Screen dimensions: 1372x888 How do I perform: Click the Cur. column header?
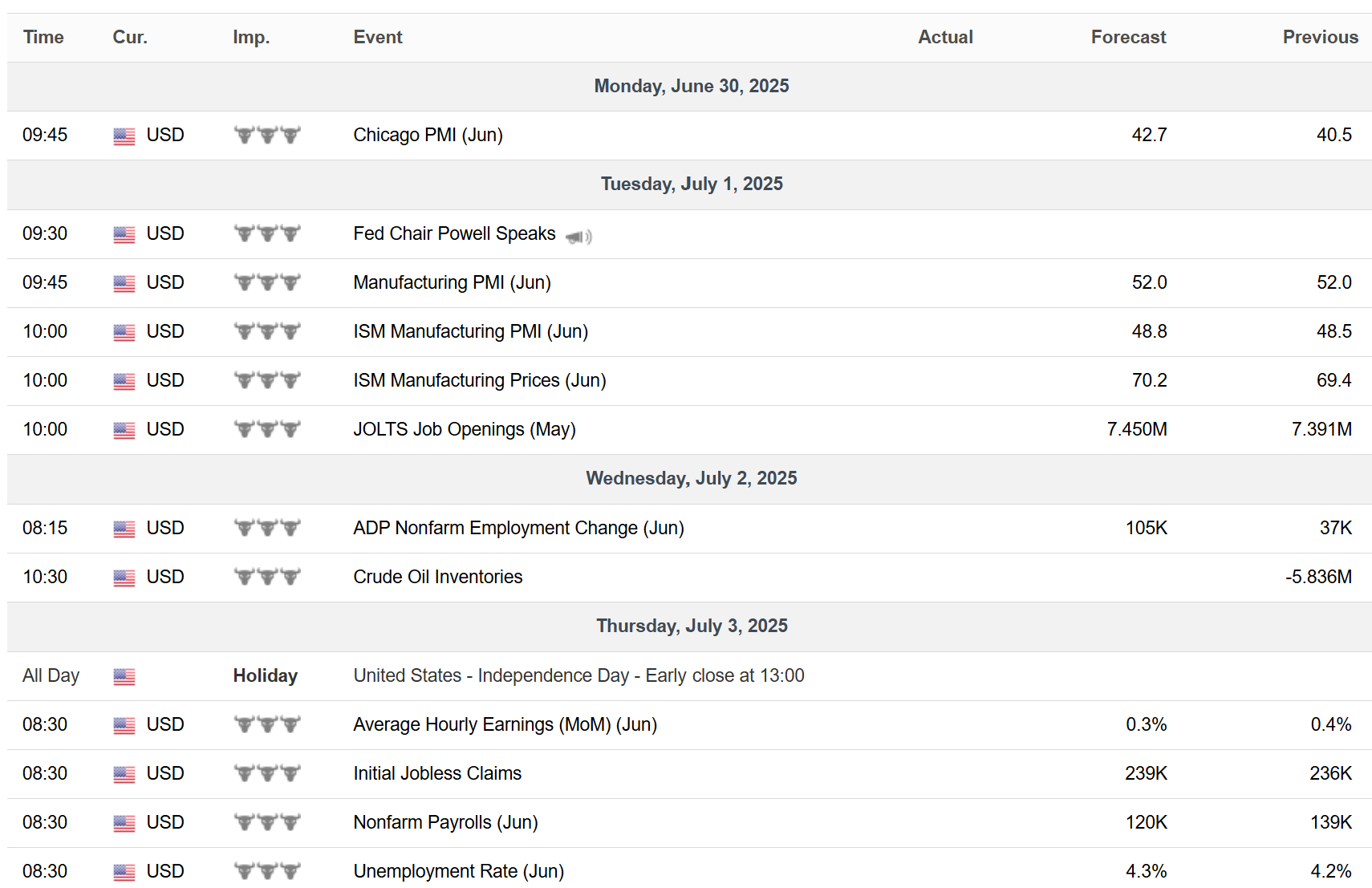130,37
